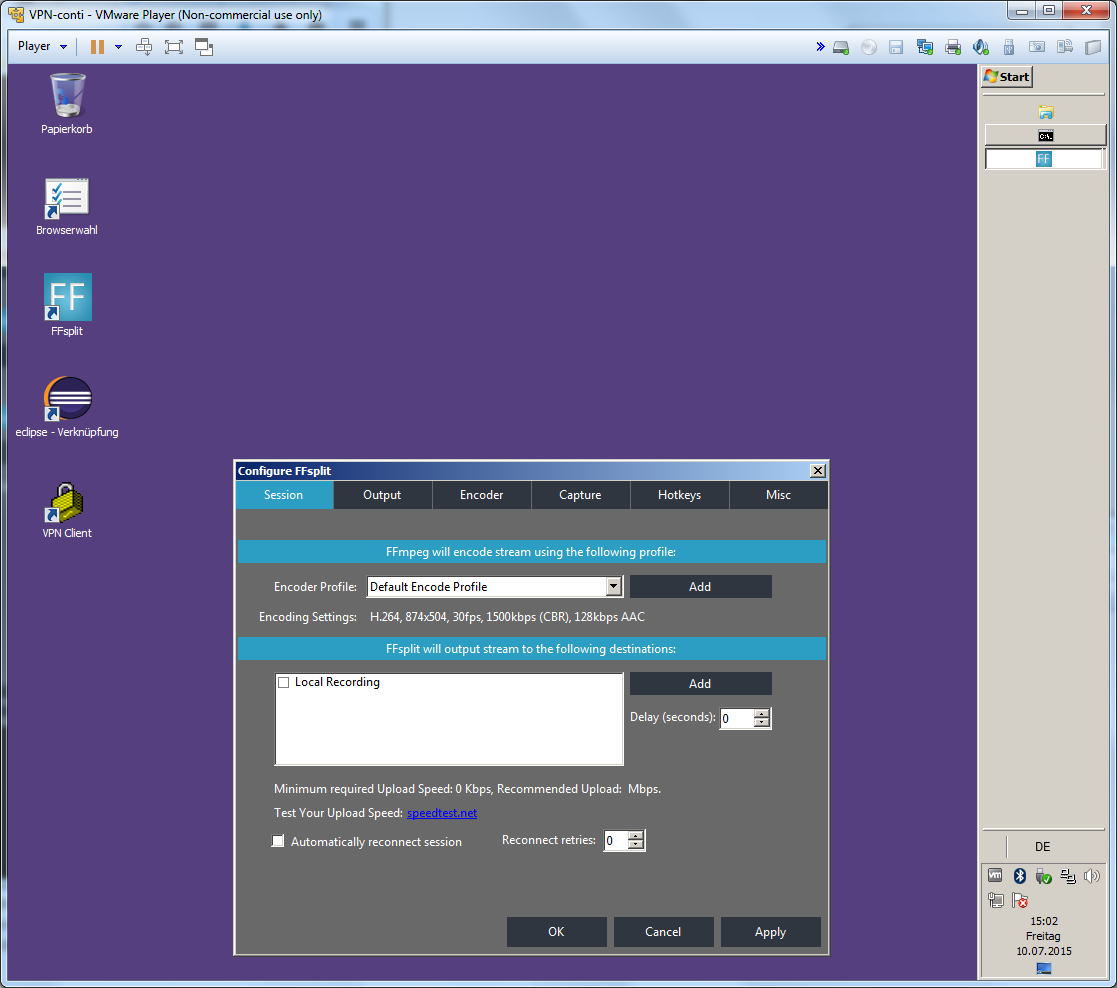
Task: Click the Action Center flag tray icon
Action: (1019, 900)
